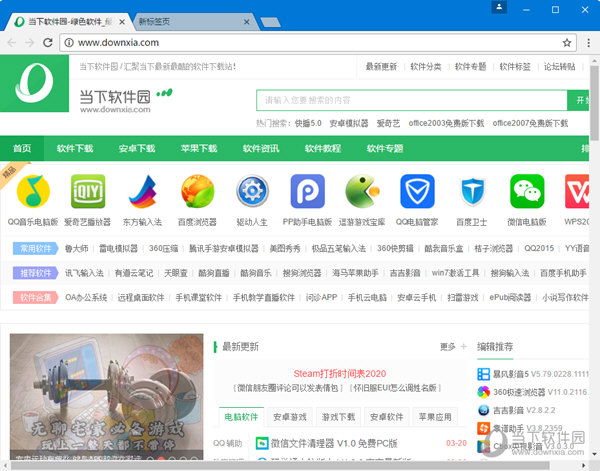Open the QQ音乐电脑版 app icon

pyautogui.click(x=34, y=190)
